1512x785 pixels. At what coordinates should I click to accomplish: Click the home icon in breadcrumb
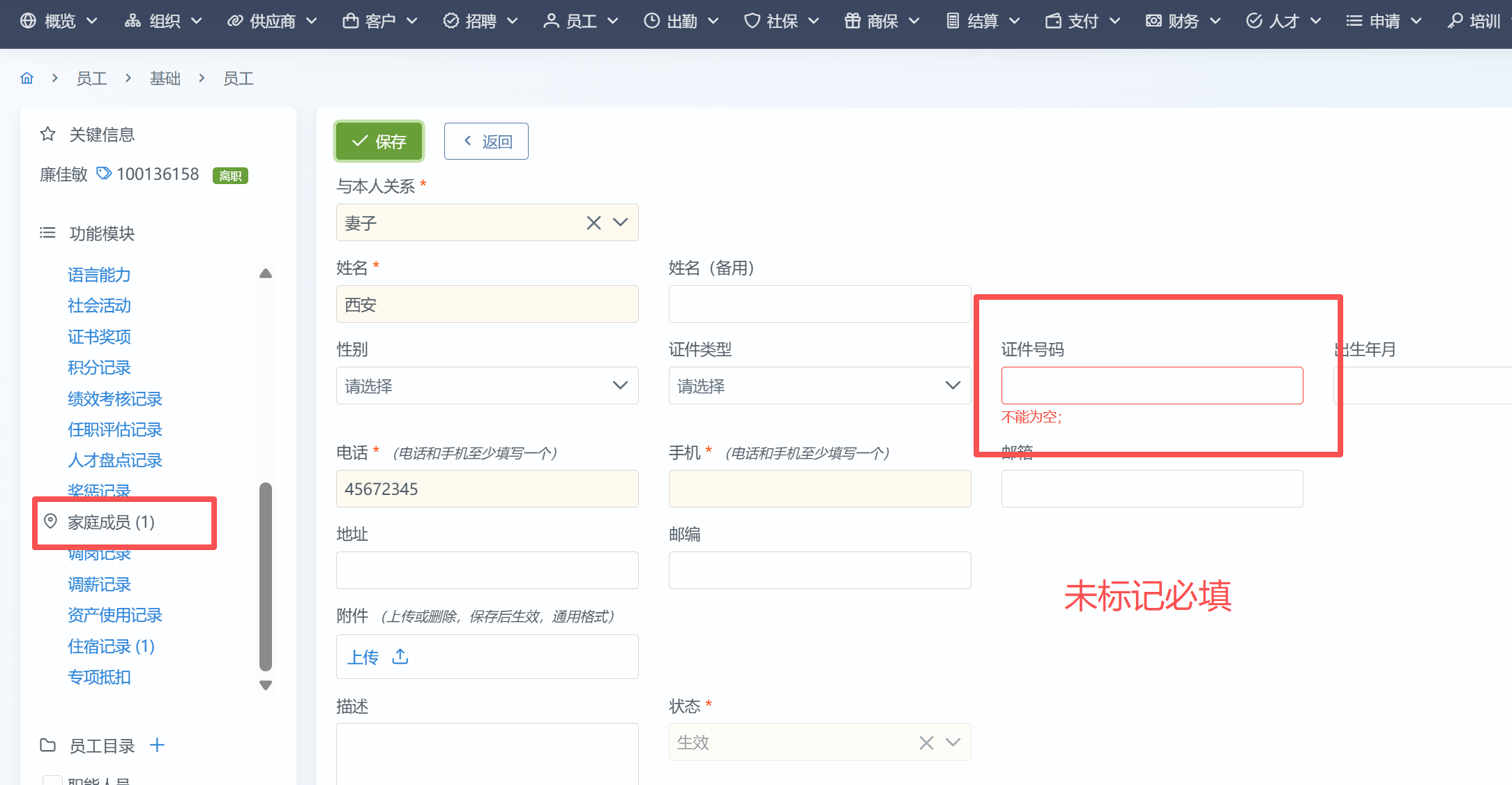coord(27,78)
